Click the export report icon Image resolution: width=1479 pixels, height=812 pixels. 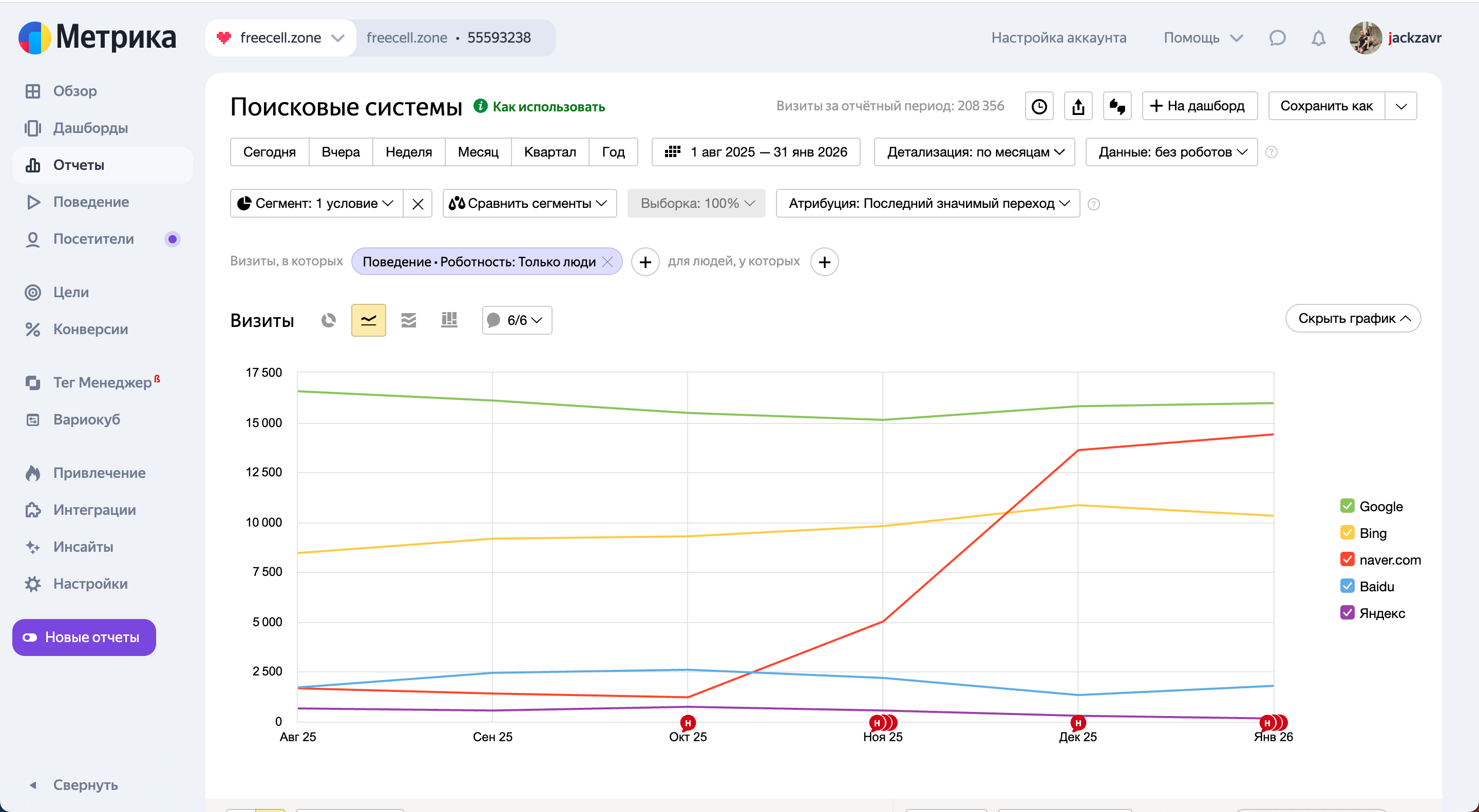coord(1078,106)
